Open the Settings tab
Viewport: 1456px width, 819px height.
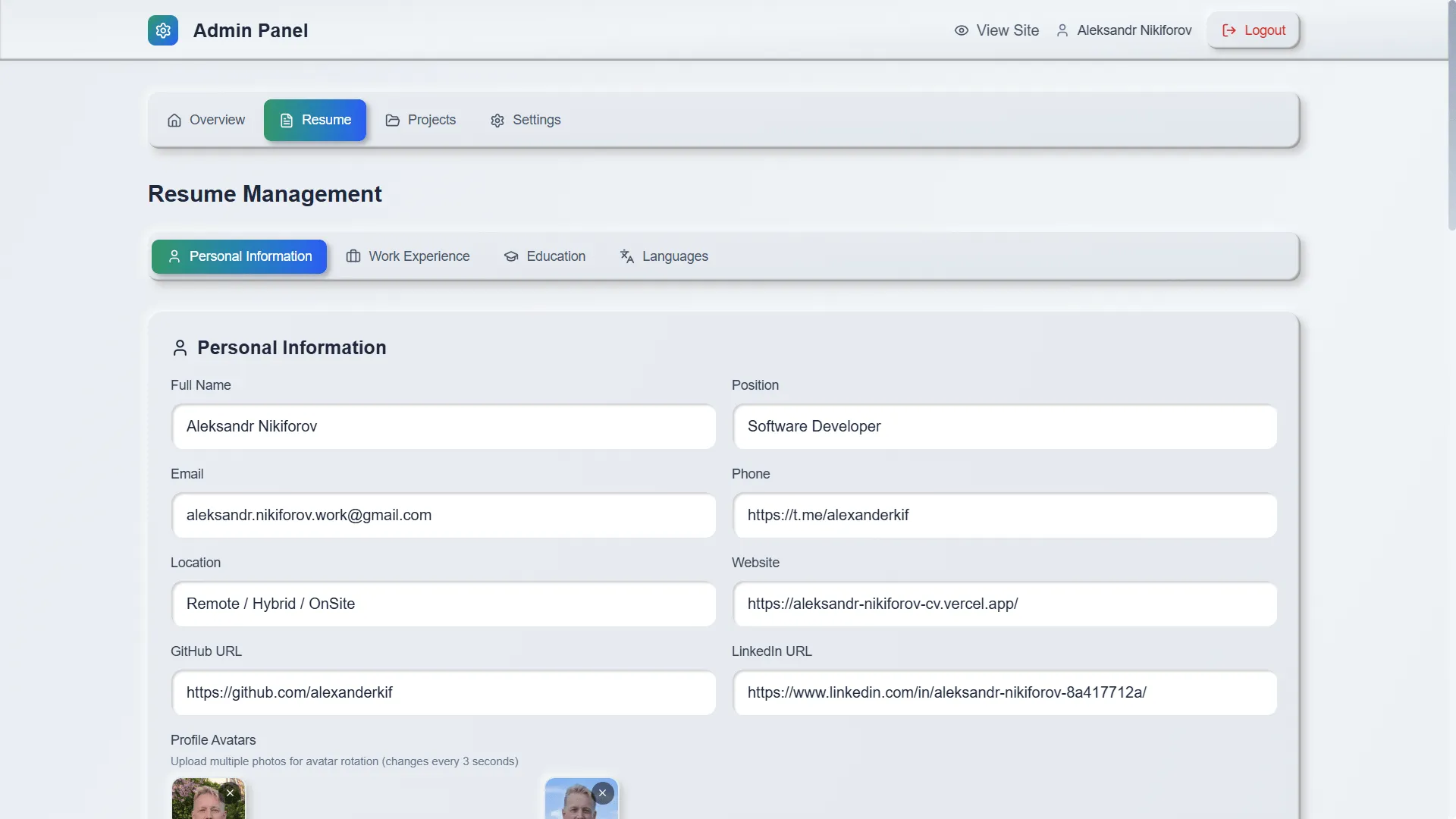[x=526, y=120]
